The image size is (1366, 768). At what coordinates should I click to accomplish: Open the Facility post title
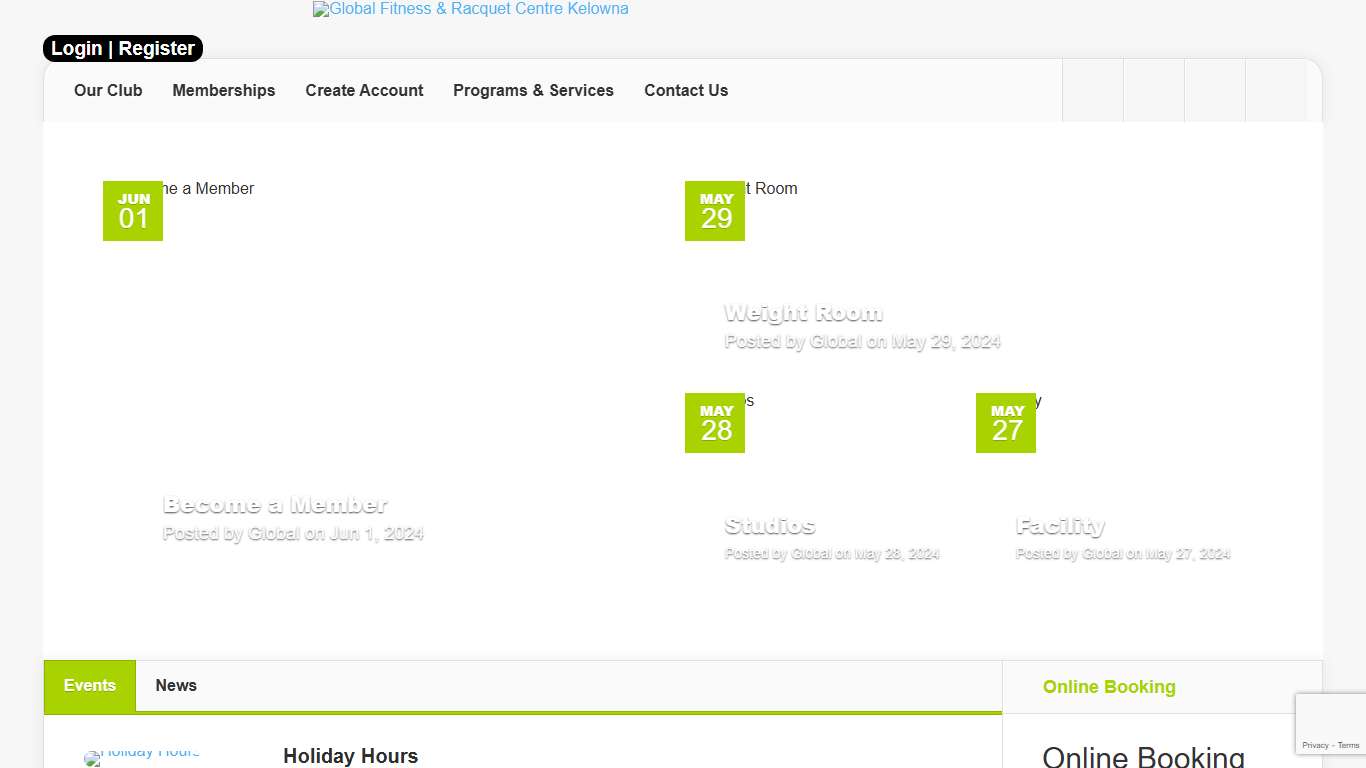(1060, 526)
